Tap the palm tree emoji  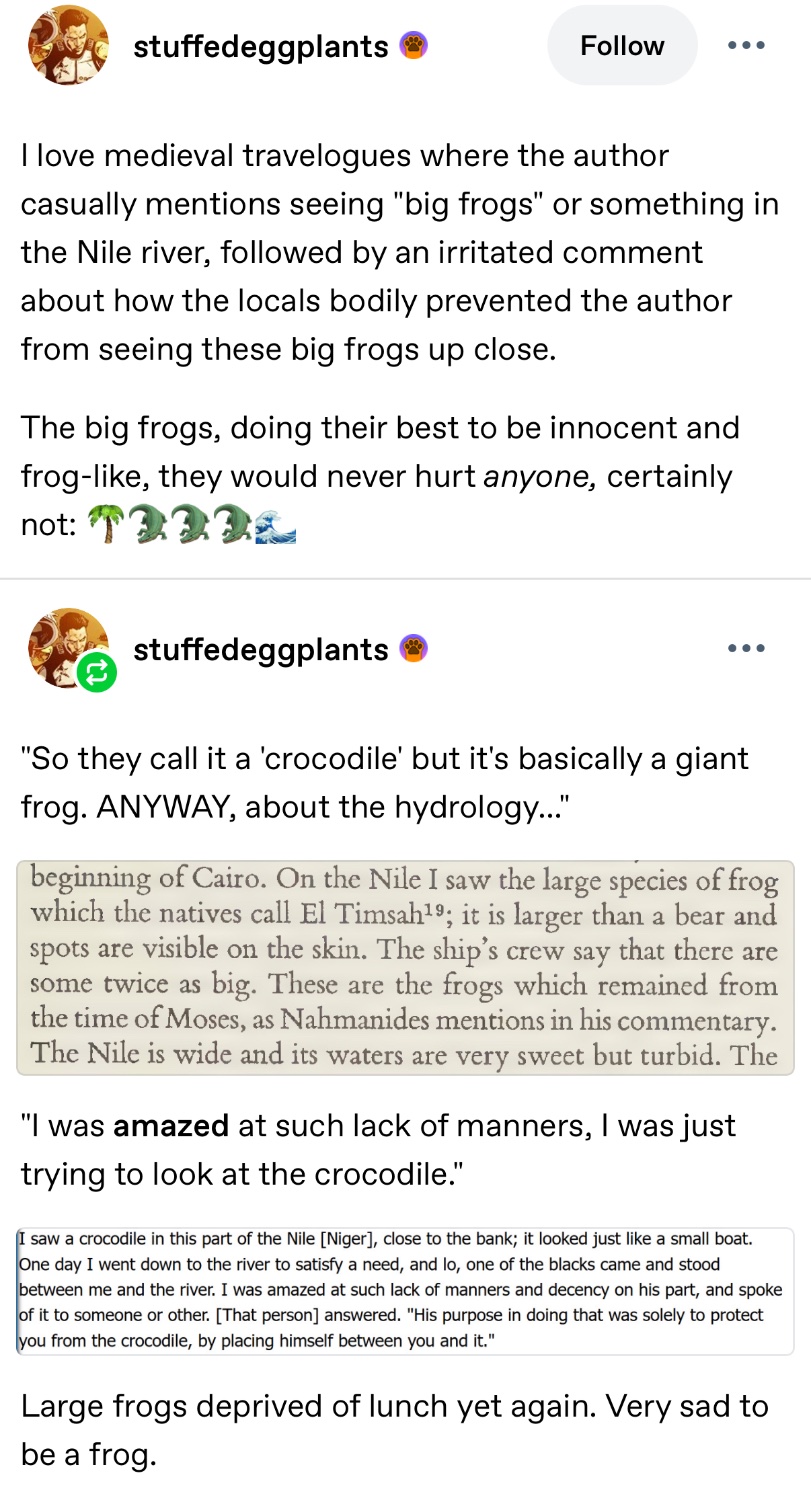pyautogui.click(x=102, y=524)
